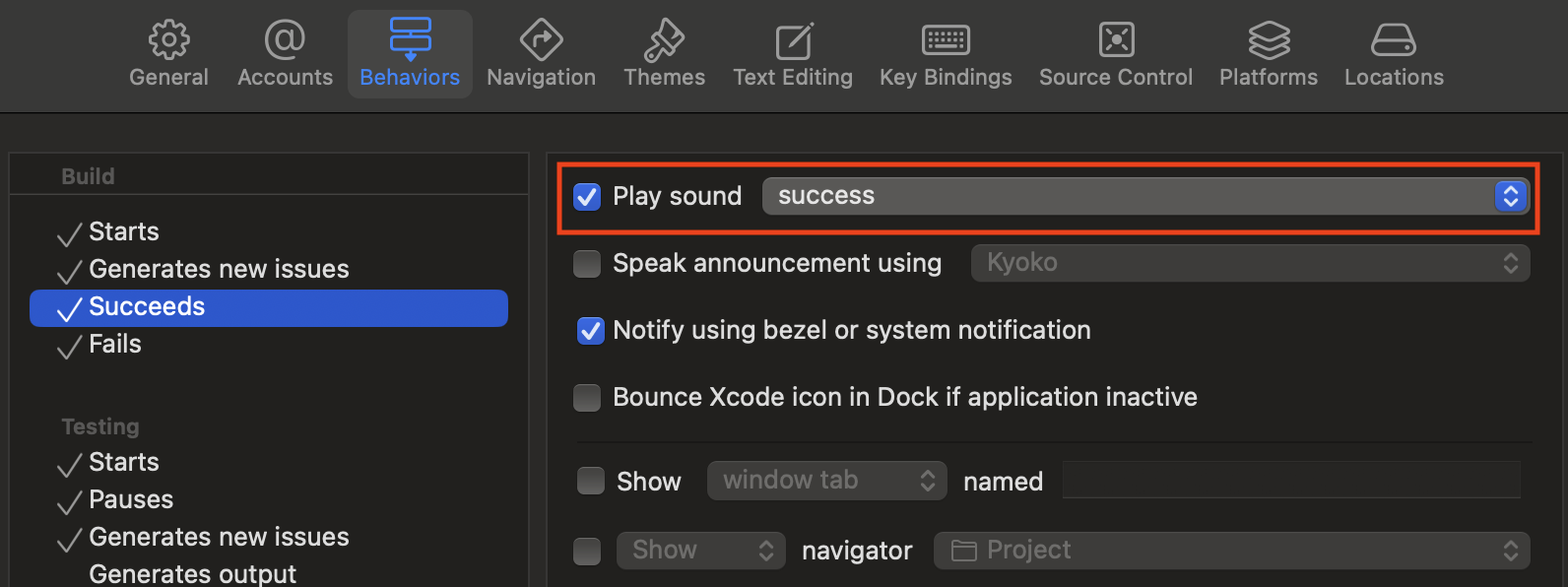Open the Text Editing pencil icon

[x=793, y=40]
